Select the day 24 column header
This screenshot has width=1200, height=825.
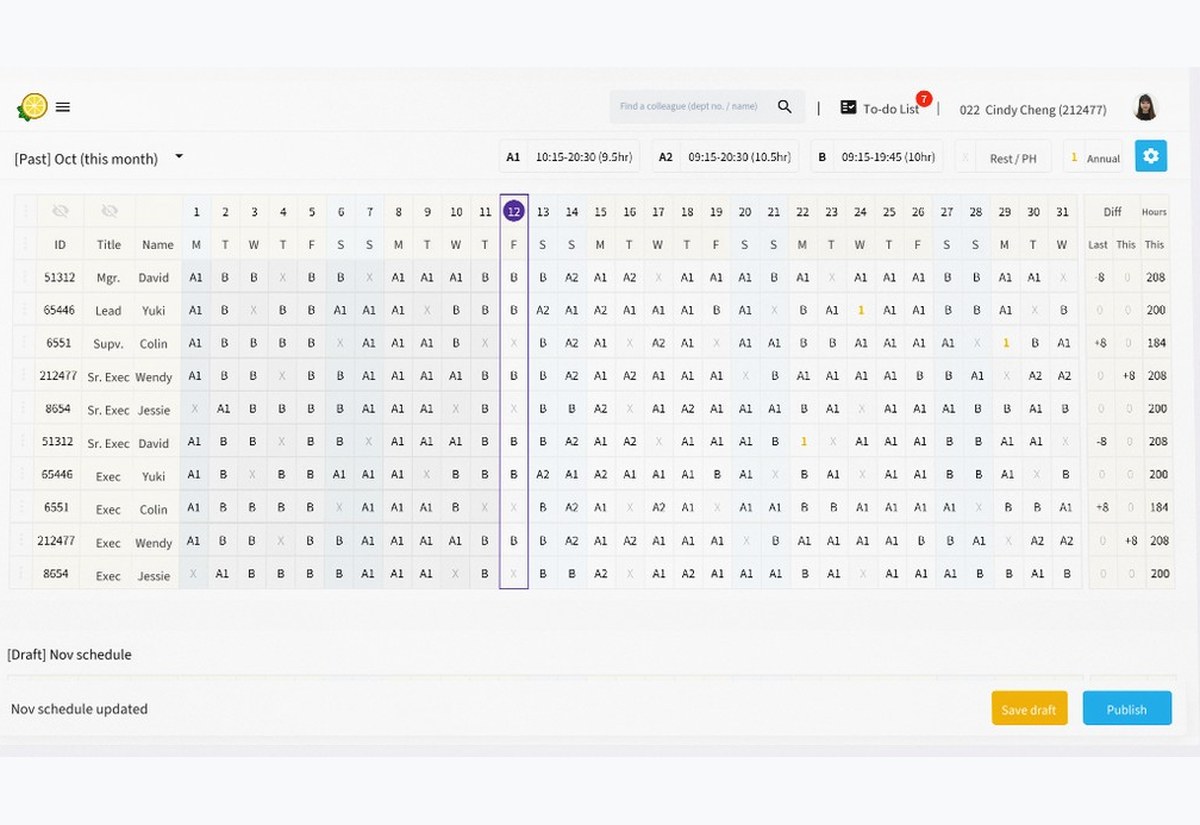click(x=860, y=211)
